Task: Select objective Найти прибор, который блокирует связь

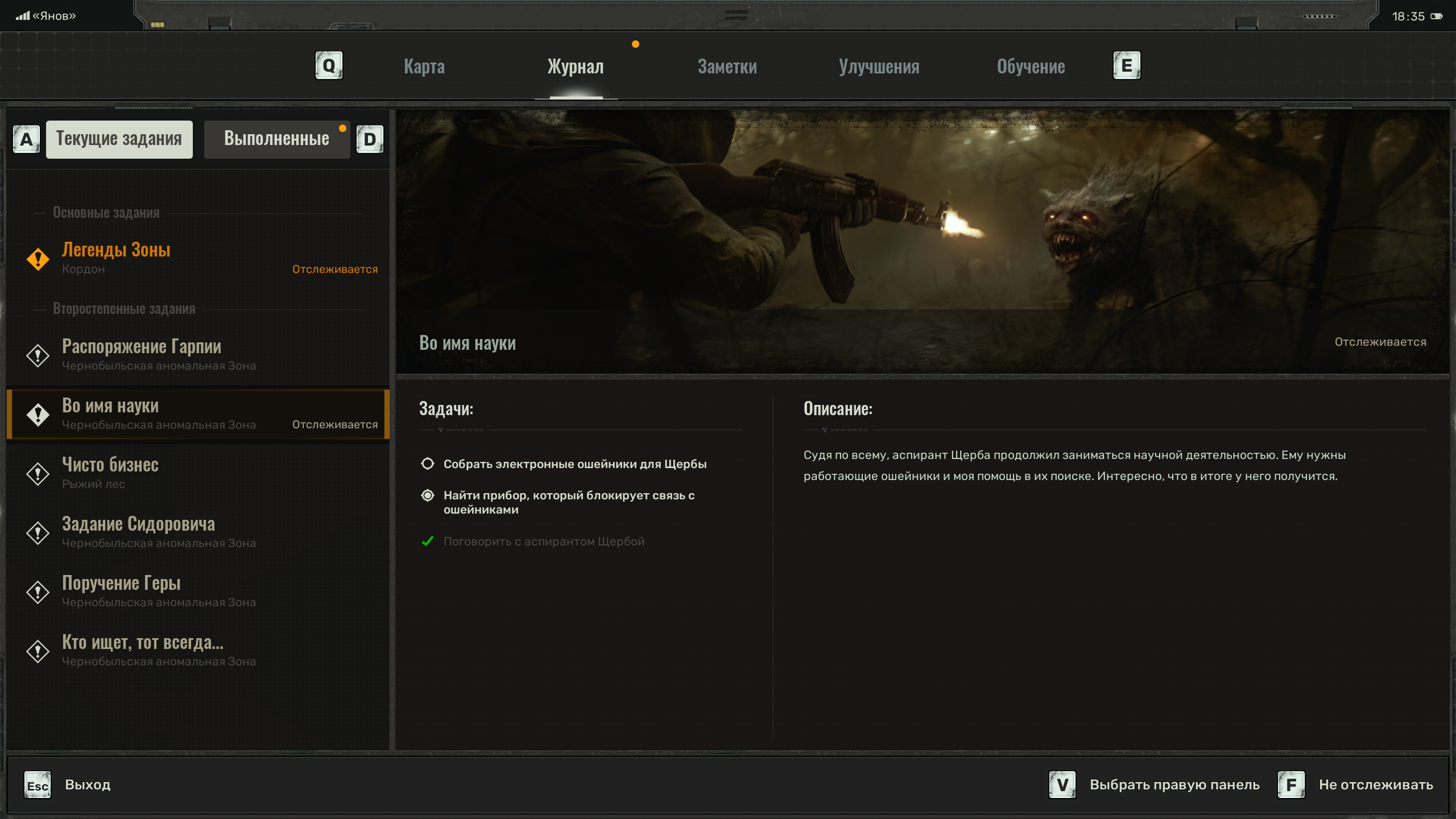Action: coord(569,502)
